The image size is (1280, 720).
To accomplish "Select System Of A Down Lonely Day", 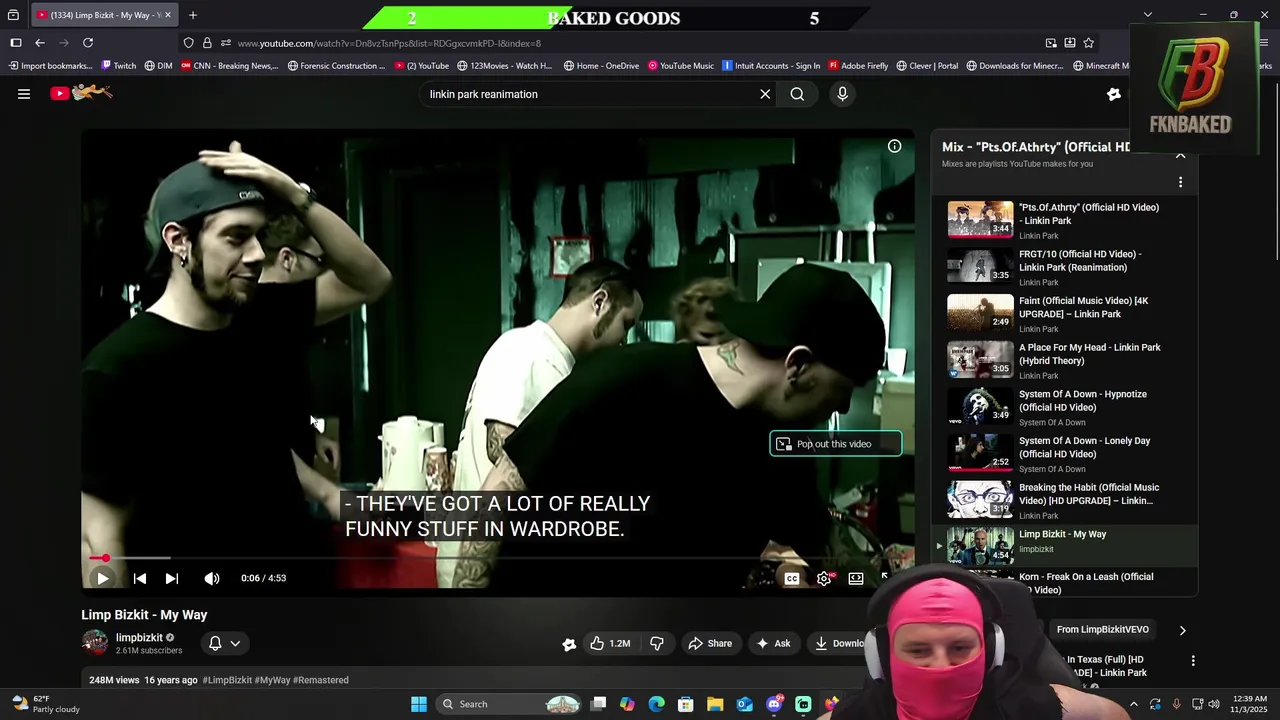I will point(1065,454).
